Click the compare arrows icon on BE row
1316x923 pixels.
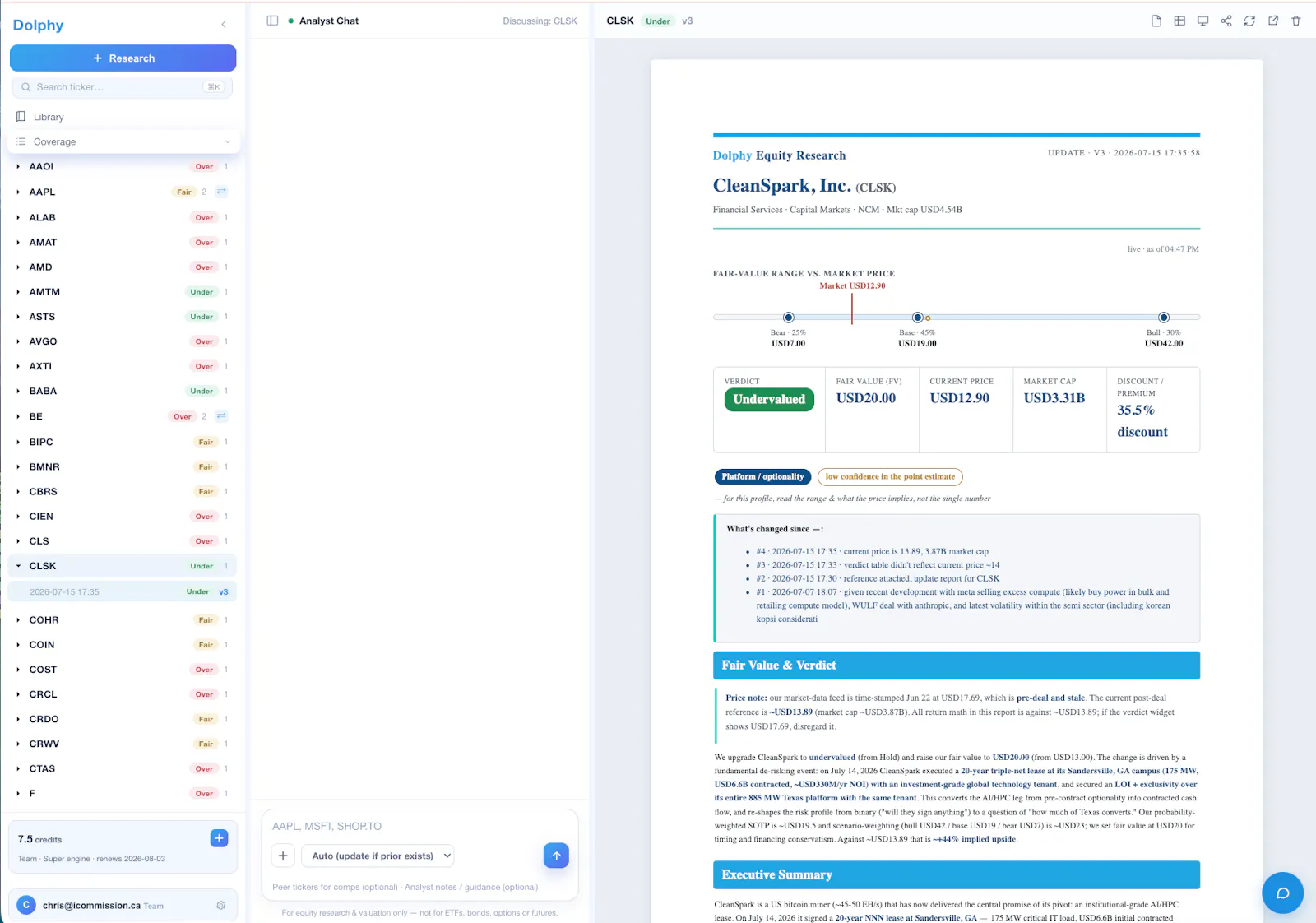(x=221, y=416)
